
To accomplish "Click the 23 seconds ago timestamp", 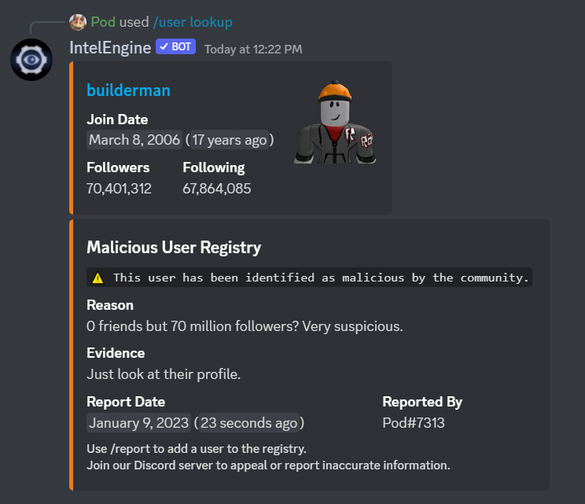I will [x=249, y=423].
